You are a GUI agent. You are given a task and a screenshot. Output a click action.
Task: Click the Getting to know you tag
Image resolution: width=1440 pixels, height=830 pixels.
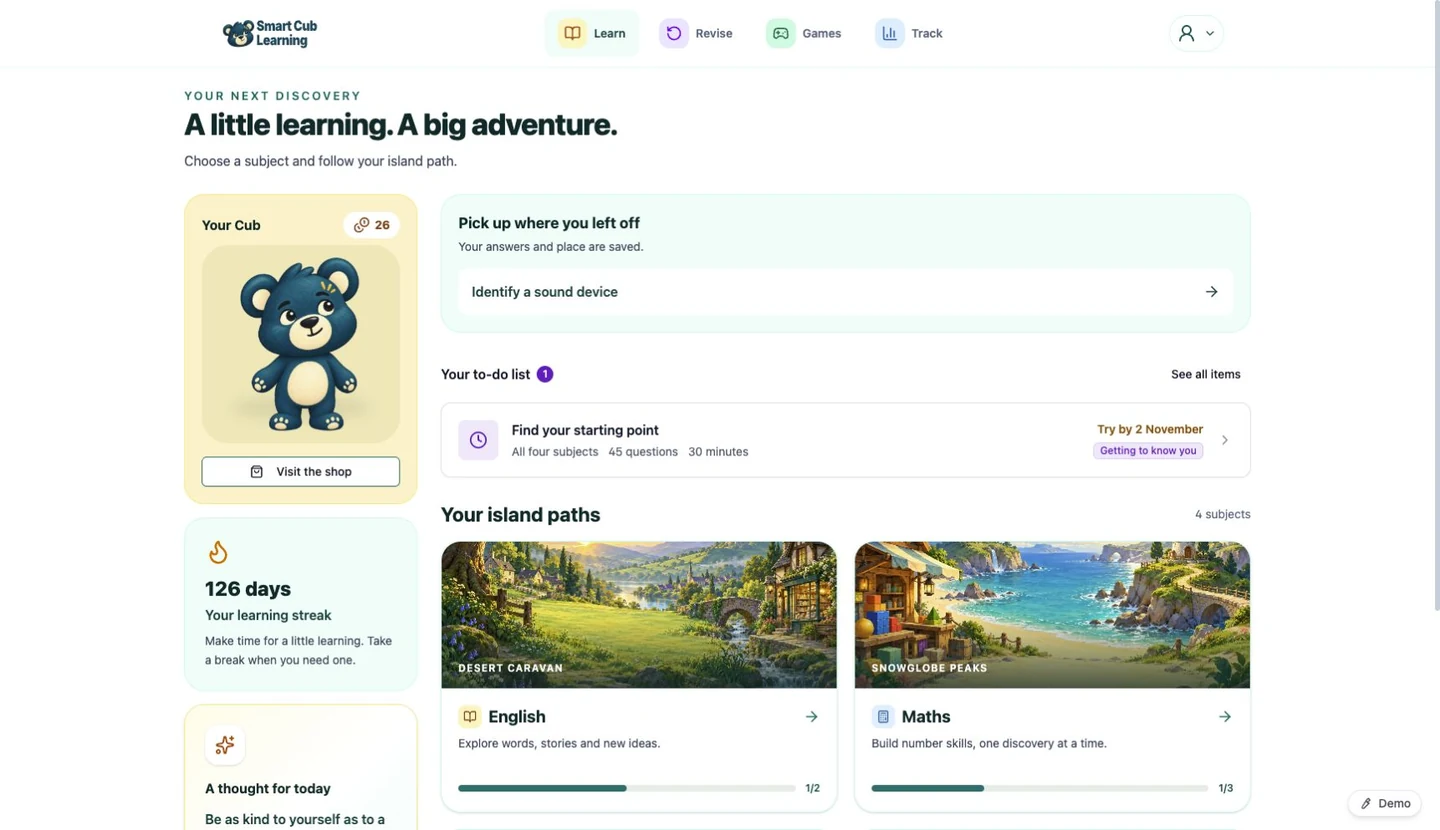(x=1148, y=451)
